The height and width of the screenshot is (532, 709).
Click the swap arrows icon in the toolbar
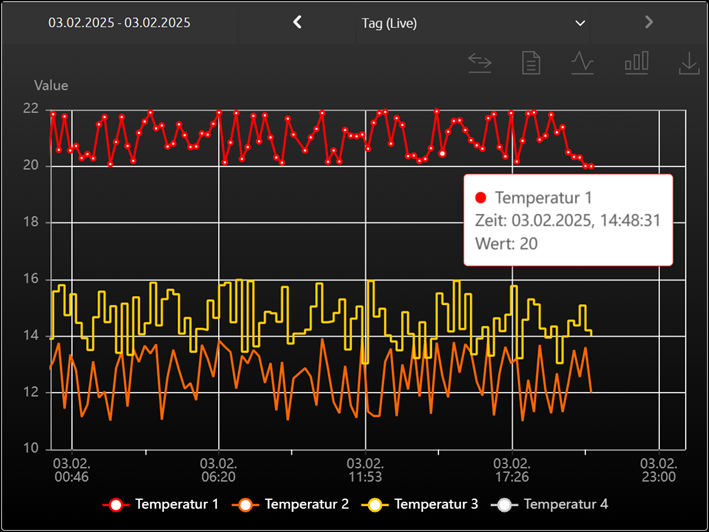[480, 63]
